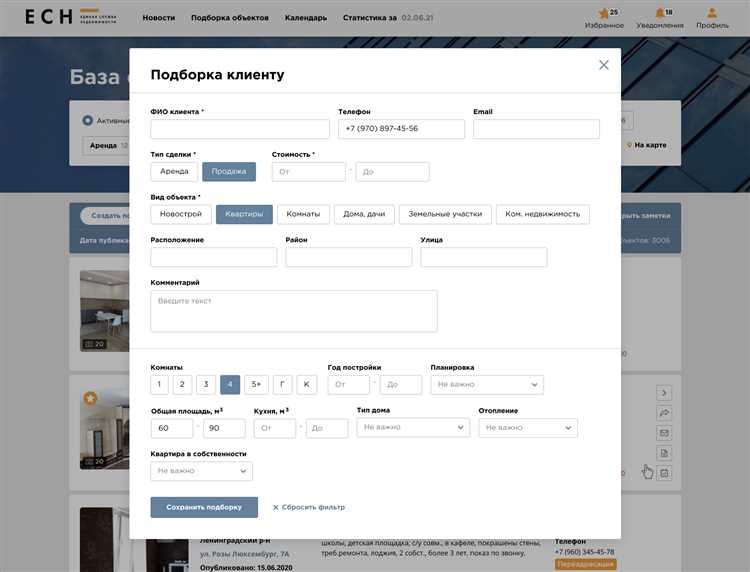
Task: Click the document icon on listing
Action: tap(664, 453)
